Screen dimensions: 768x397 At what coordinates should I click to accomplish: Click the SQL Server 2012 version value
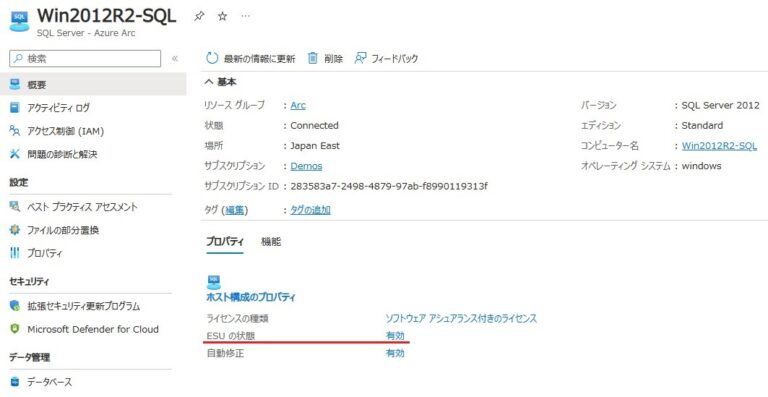coord(720,105)
